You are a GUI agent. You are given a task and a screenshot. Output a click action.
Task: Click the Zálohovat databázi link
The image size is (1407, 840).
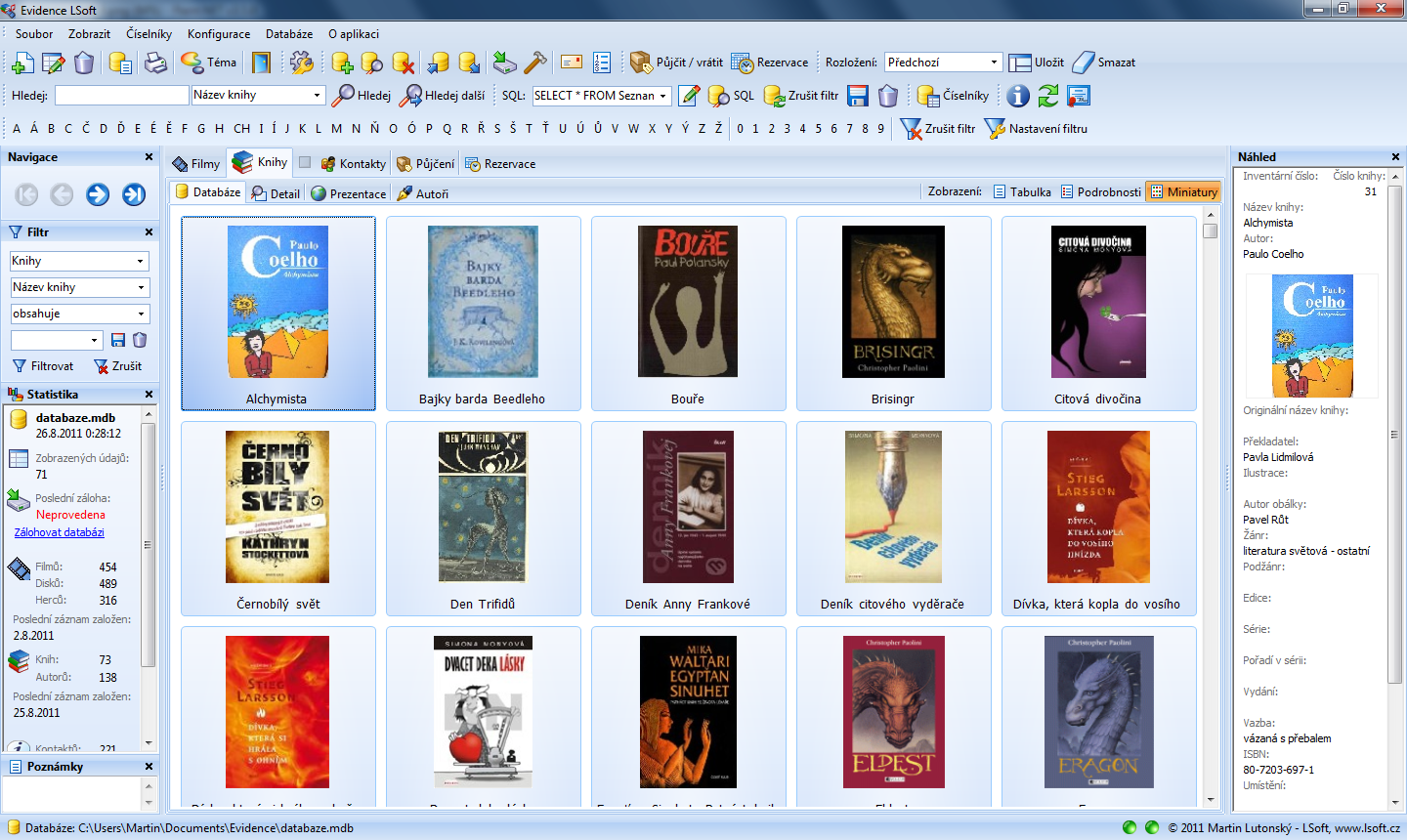60,532
